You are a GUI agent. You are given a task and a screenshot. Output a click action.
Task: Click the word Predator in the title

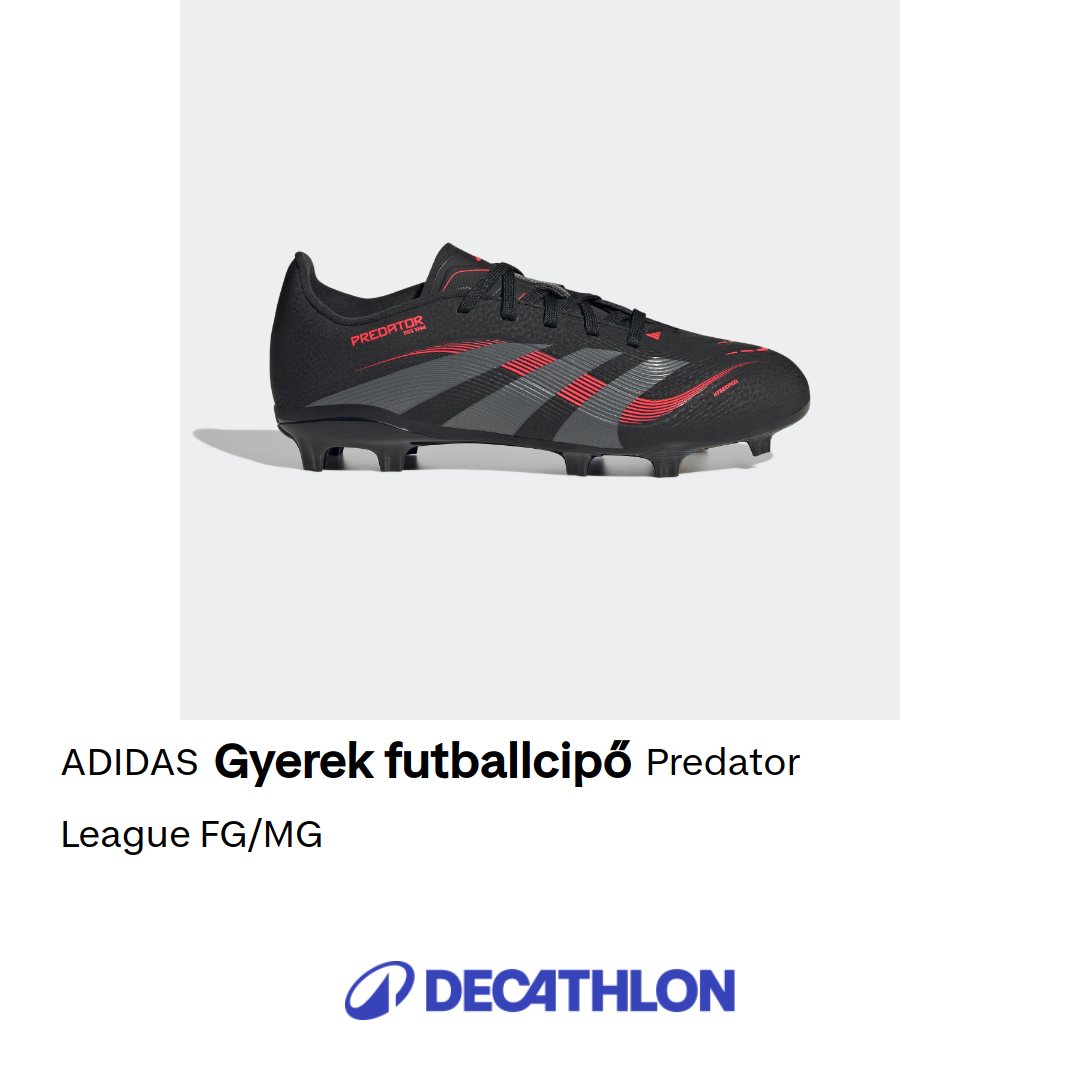pos(723,762)
